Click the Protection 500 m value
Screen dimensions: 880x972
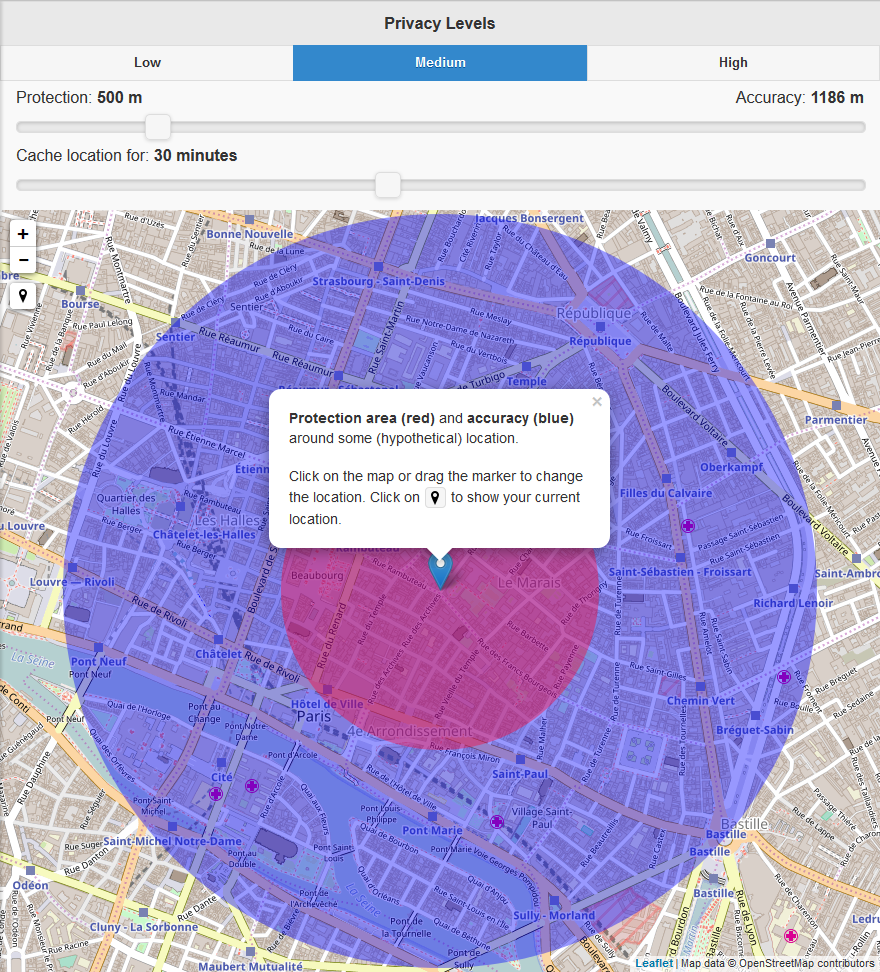120,97
